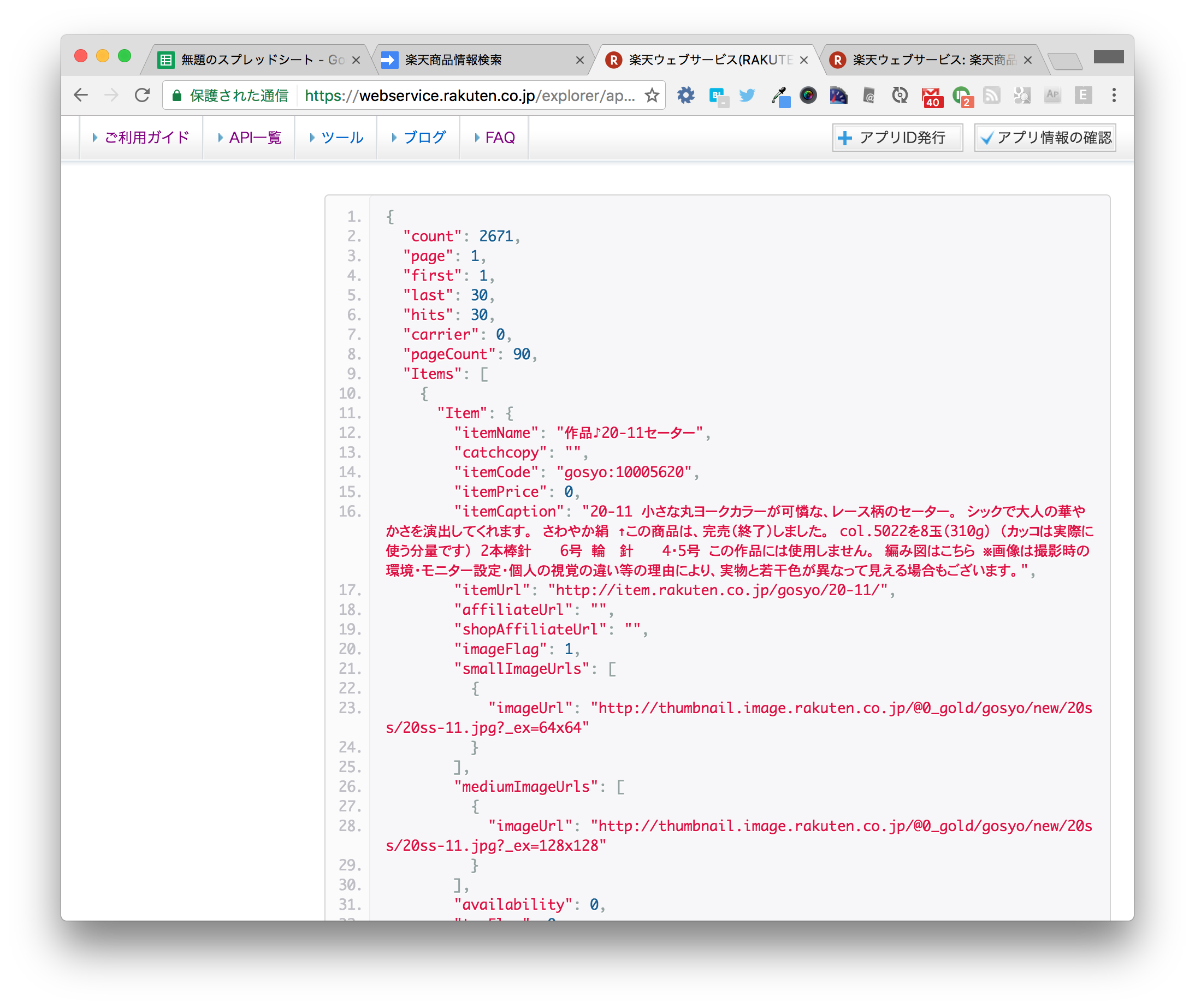
Task: Click the "imageFlag": 1 line
Action: (517, 649)
